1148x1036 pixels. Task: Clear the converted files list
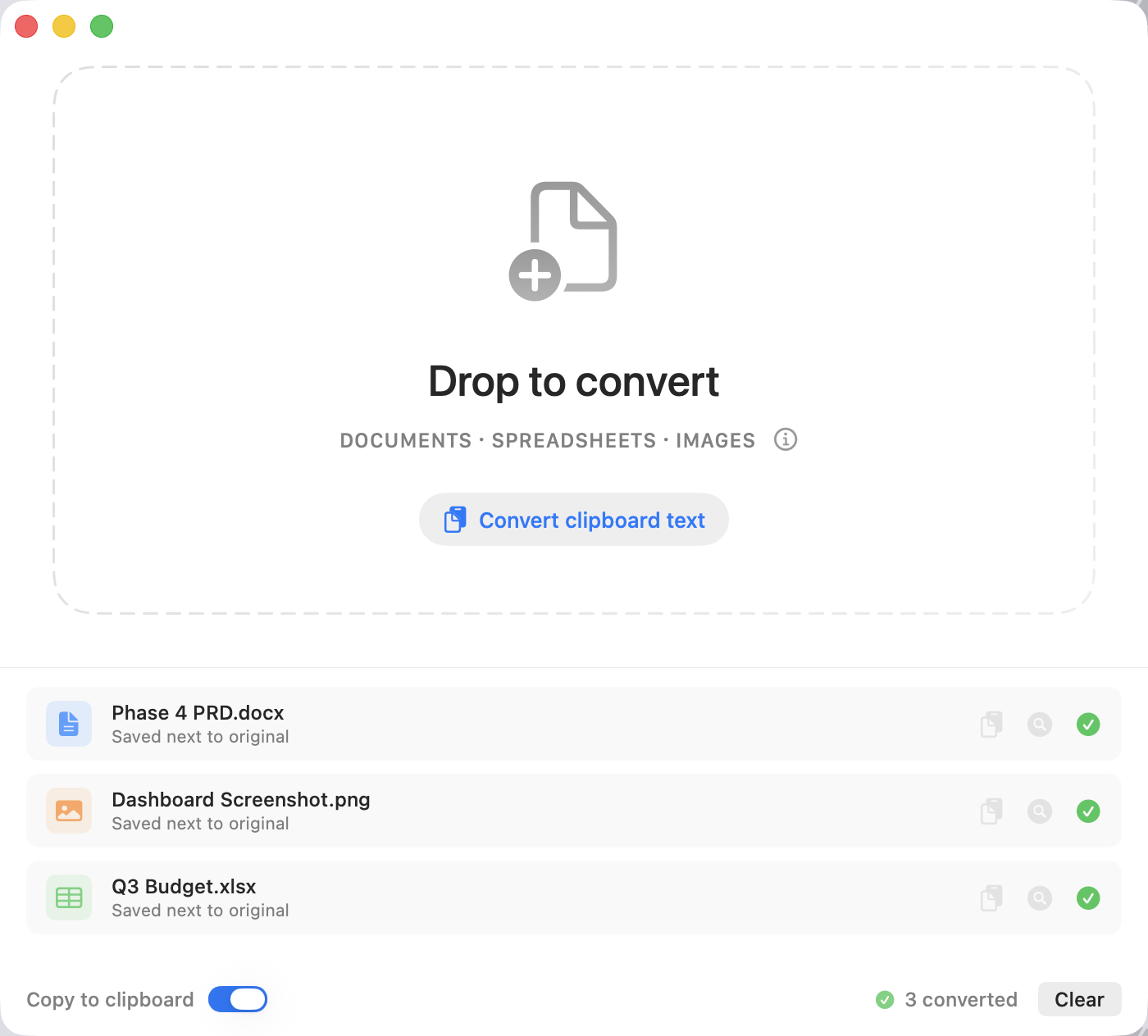coord(1079,999)
